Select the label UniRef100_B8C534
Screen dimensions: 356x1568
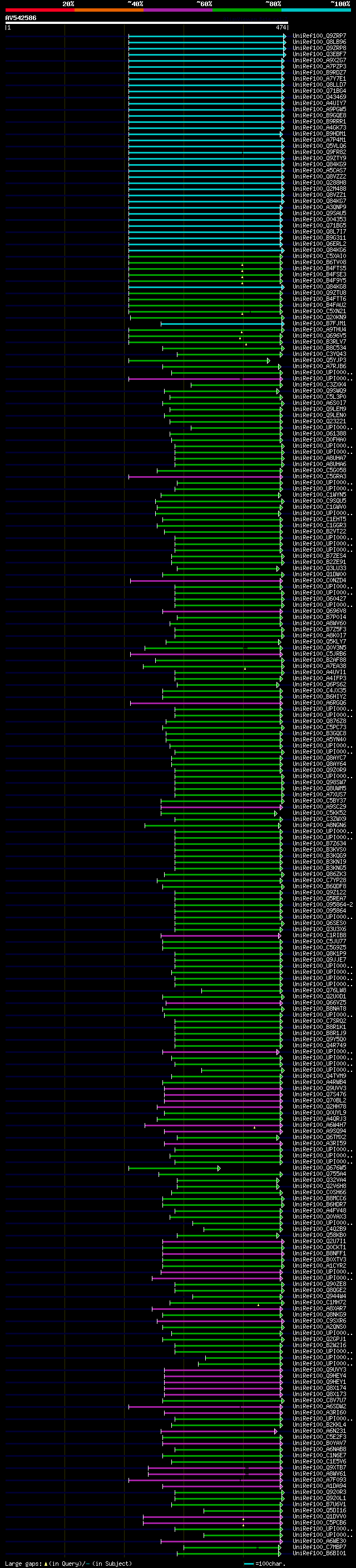tap(319, 348)
